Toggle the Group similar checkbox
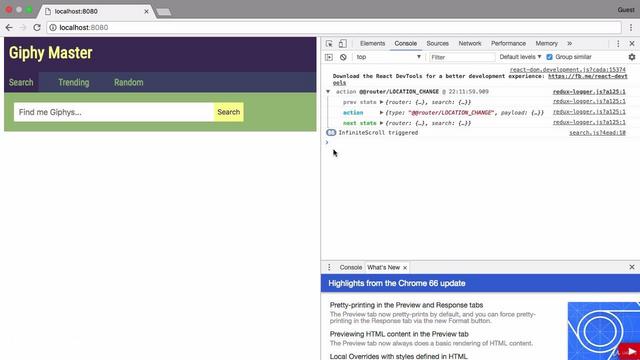640x360 pixels. (x=549, y=57)
